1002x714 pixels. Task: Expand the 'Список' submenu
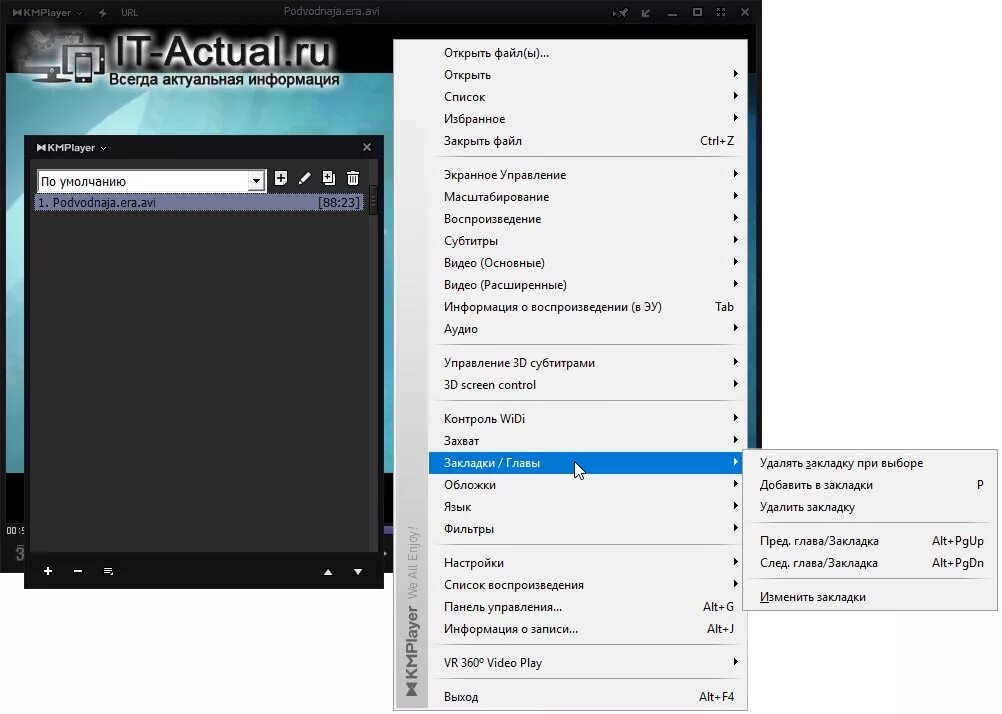(x=585, y=97)
